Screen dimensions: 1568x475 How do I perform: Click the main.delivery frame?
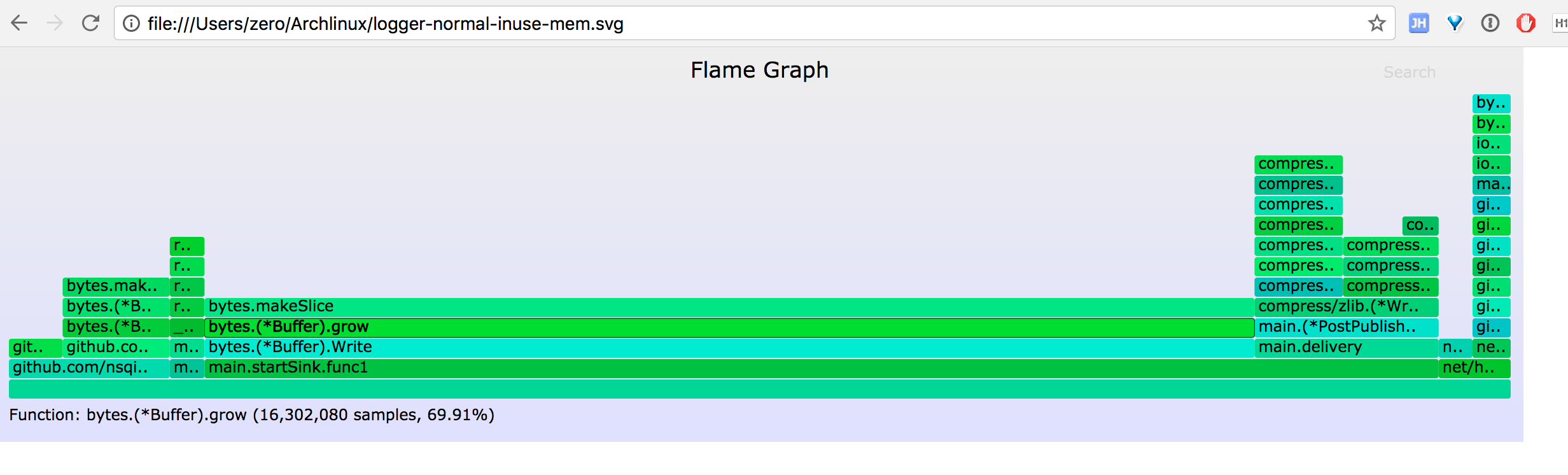[1346, 348]
